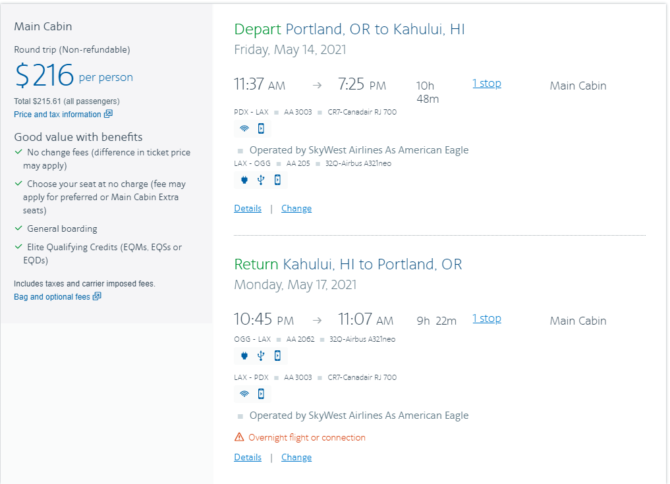Click power outlet icon on OGG-LAX return segment
The width and height of the screenshot is (670, 484).
click(x=244, y=356)
